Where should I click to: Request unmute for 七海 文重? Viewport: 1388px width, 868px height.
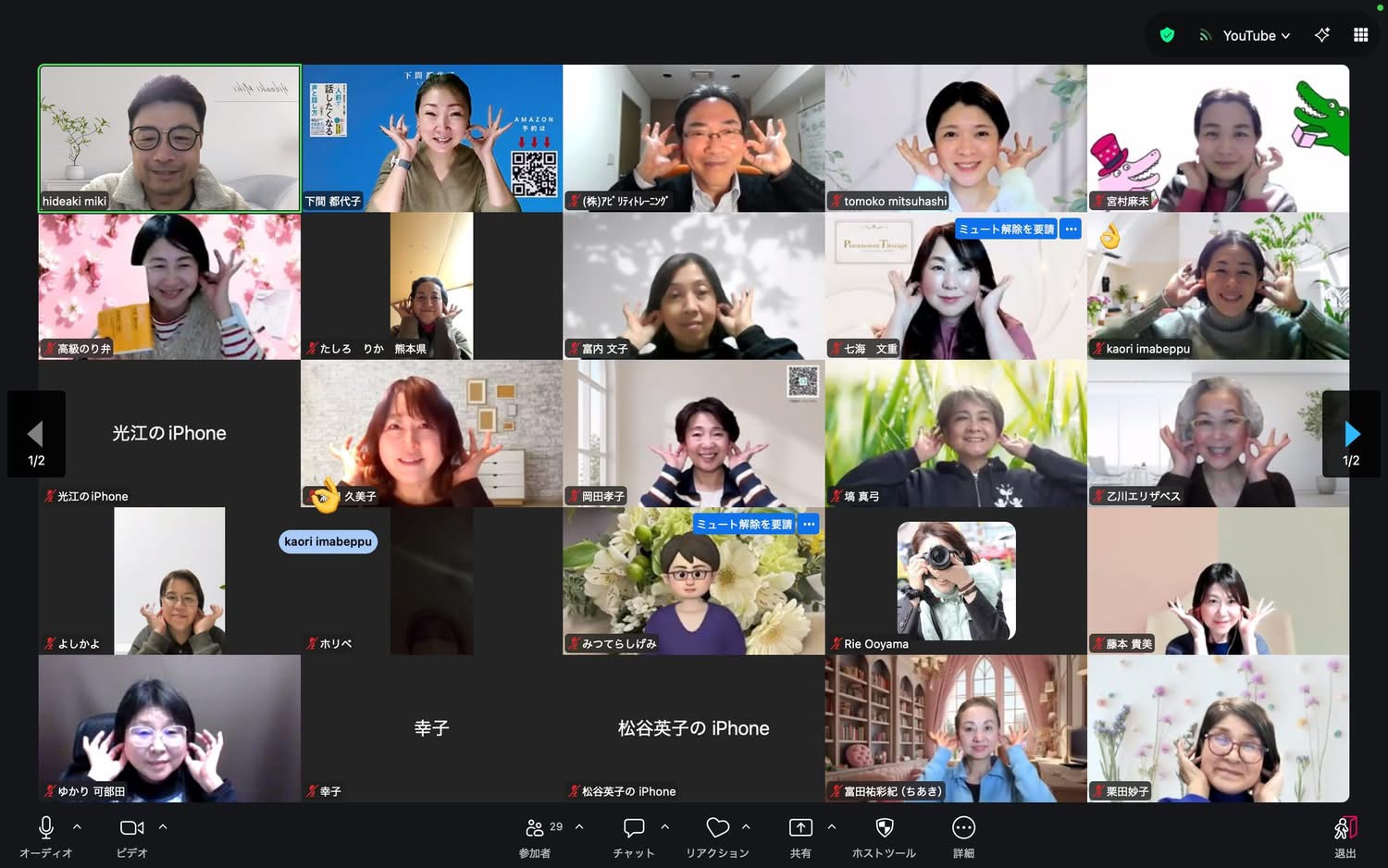coord(1006,229)
